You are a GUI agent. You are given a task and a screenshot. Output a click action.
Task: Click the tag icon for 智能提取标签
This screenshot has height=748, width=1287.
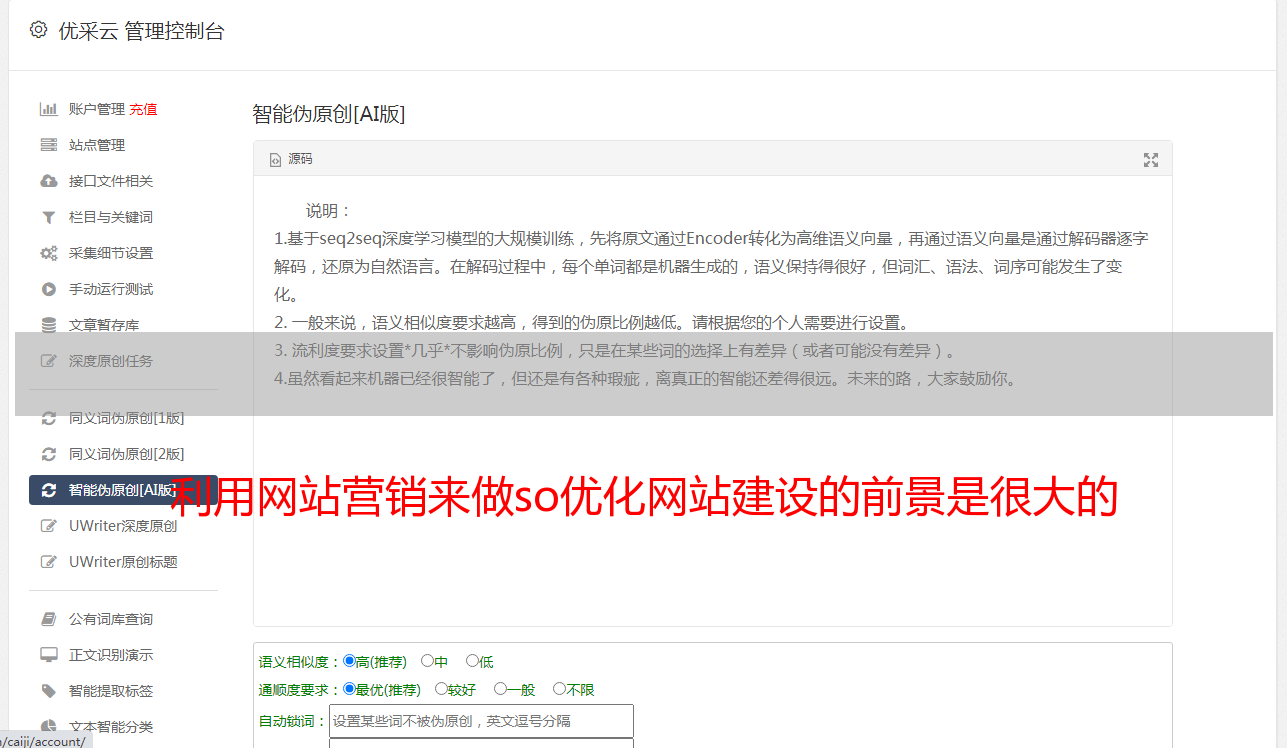click(x=48, y=691)
